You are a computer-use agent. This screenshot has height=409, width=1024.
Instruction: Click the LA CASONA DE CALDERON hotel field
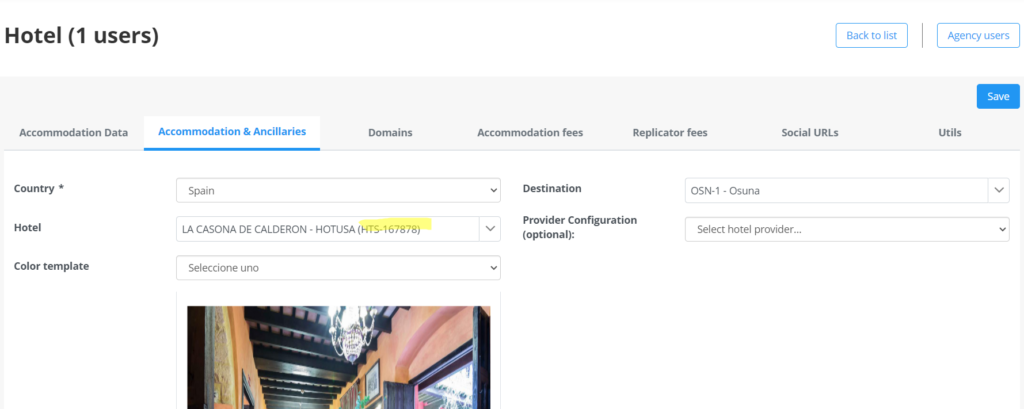pyautogui.click(x=328, y=229)
